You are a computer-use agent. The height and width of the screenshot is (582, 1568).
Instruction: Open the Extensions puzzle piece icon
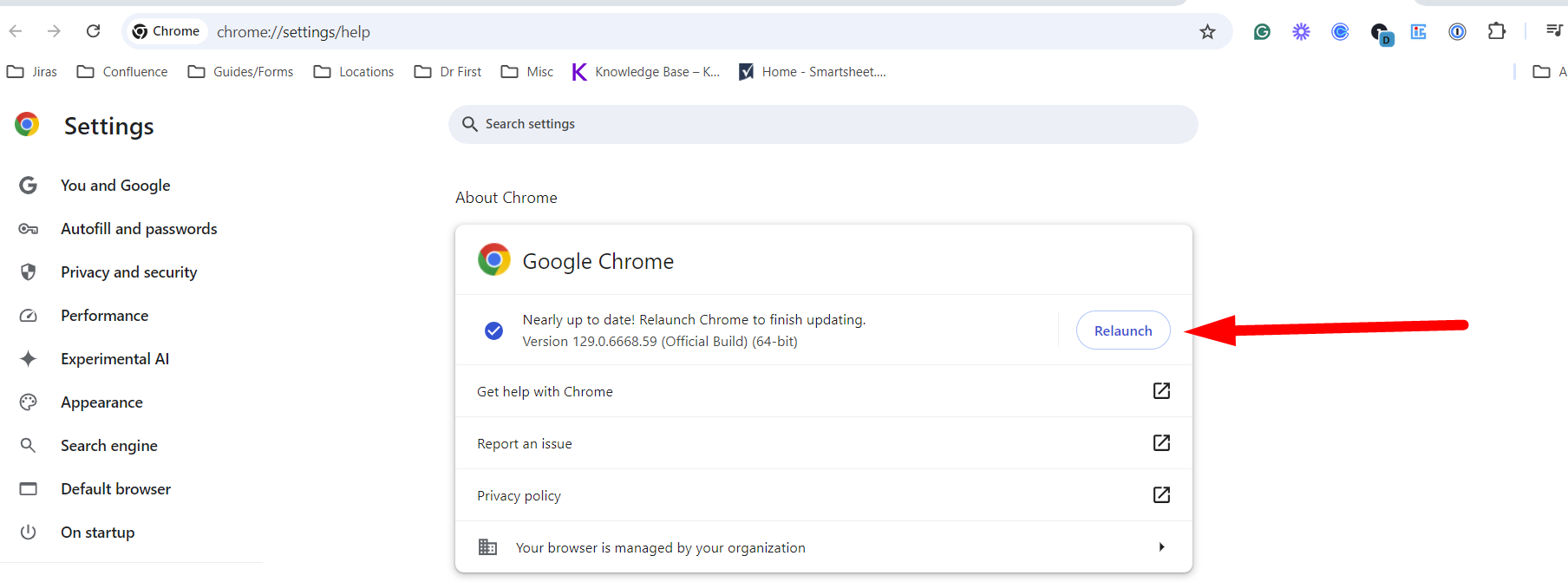coord(1496,32)
